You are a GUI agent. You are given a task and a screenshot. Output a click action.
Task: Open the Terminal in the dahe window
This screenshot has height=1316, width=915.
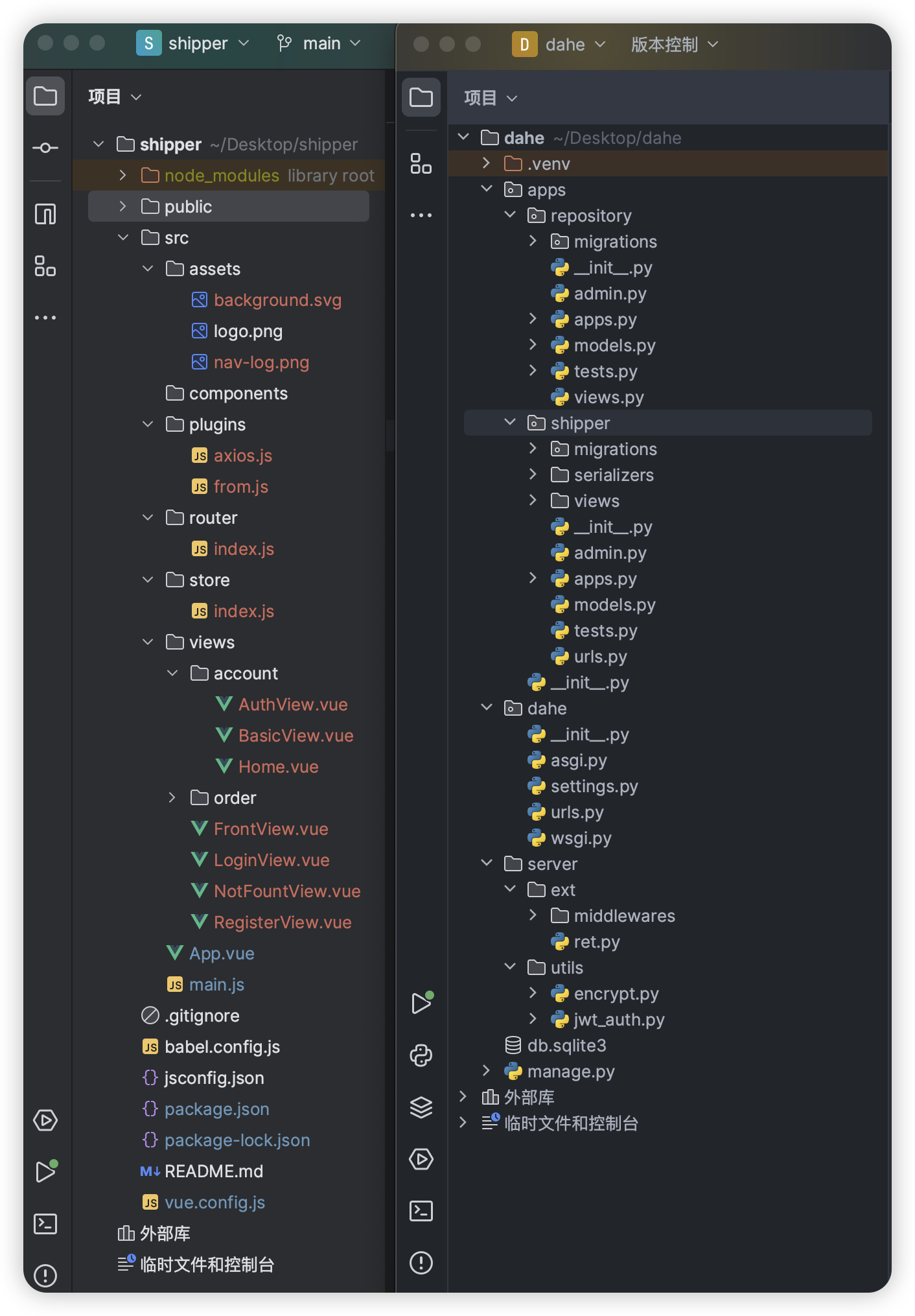(x=421, y=1211)
